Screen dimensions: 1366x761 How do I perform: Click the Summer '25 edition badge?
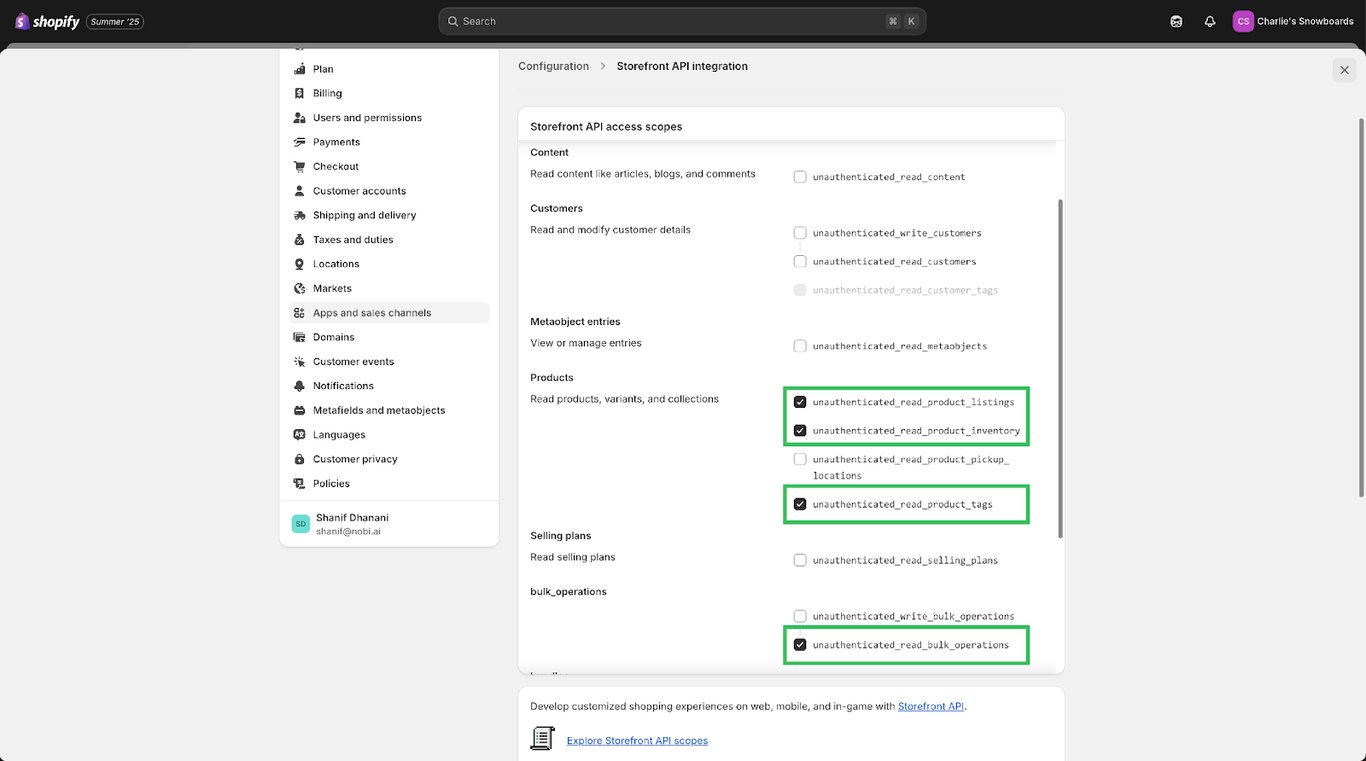click(x=115, y=22)
